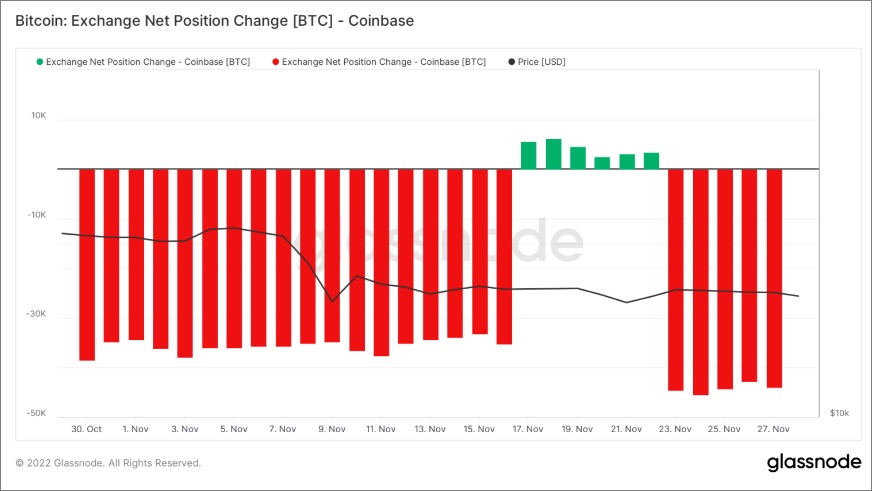
Task: Toggle the red Exchange Net Position legend dot
Action: tap(275, 62)
